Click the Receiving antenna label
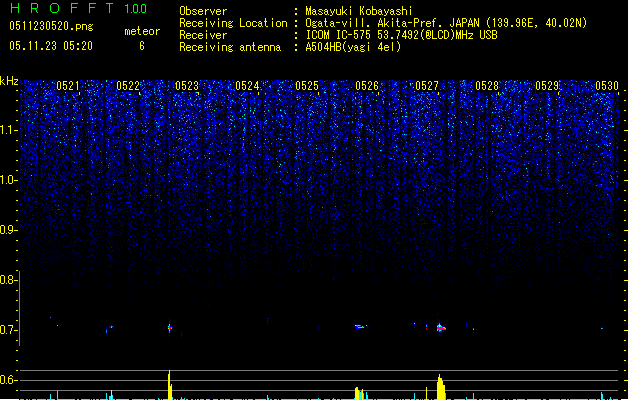 230,47
